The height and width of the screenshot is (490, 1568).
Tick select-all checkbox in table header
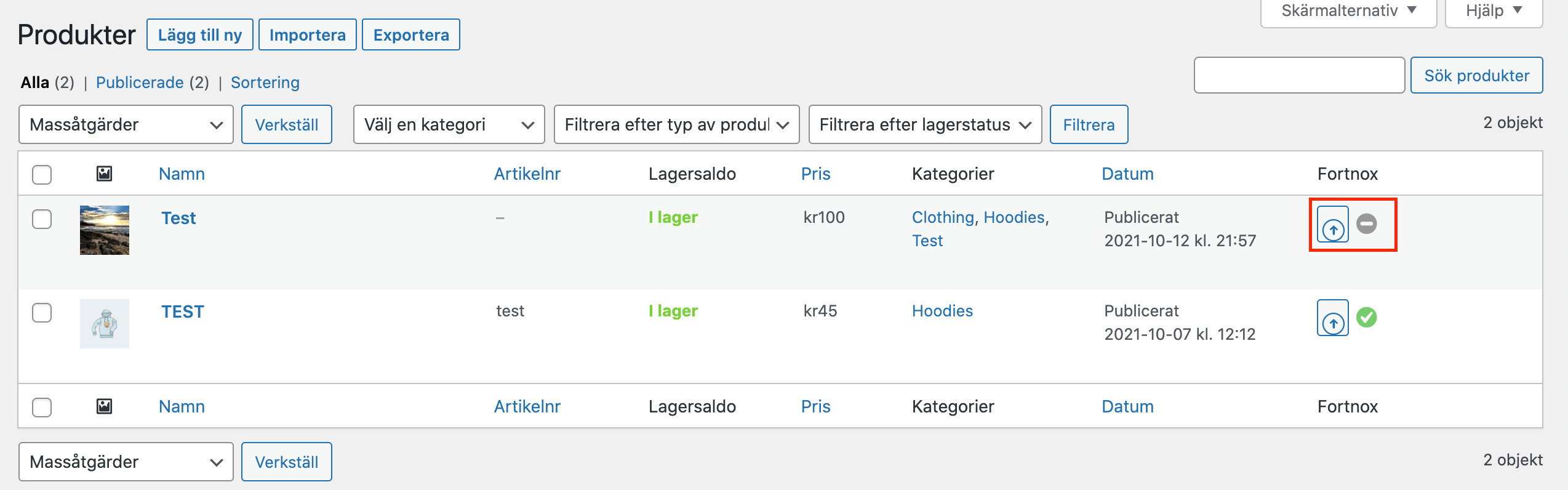[x=42, y=174]
